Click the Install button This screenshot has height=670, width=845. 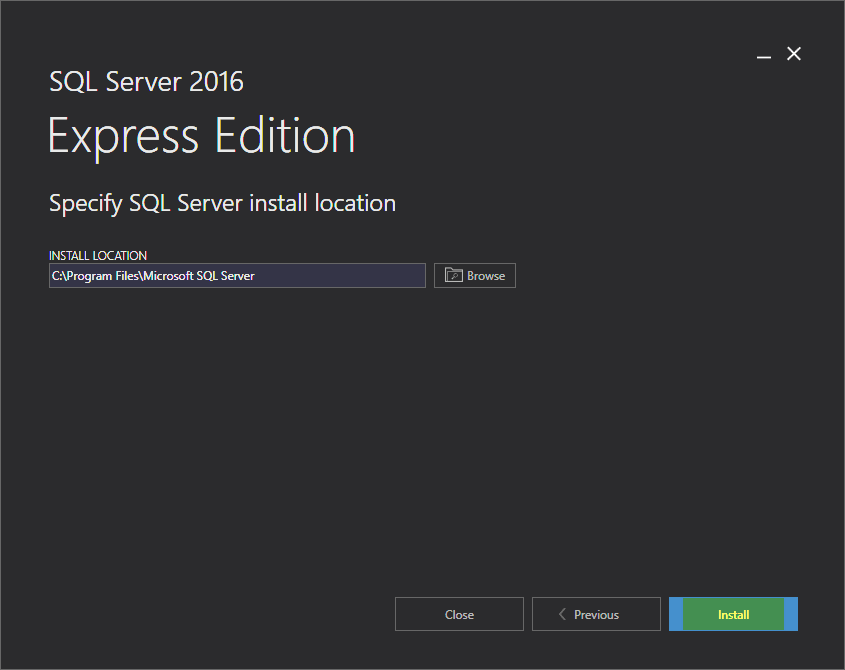[733, 614]
